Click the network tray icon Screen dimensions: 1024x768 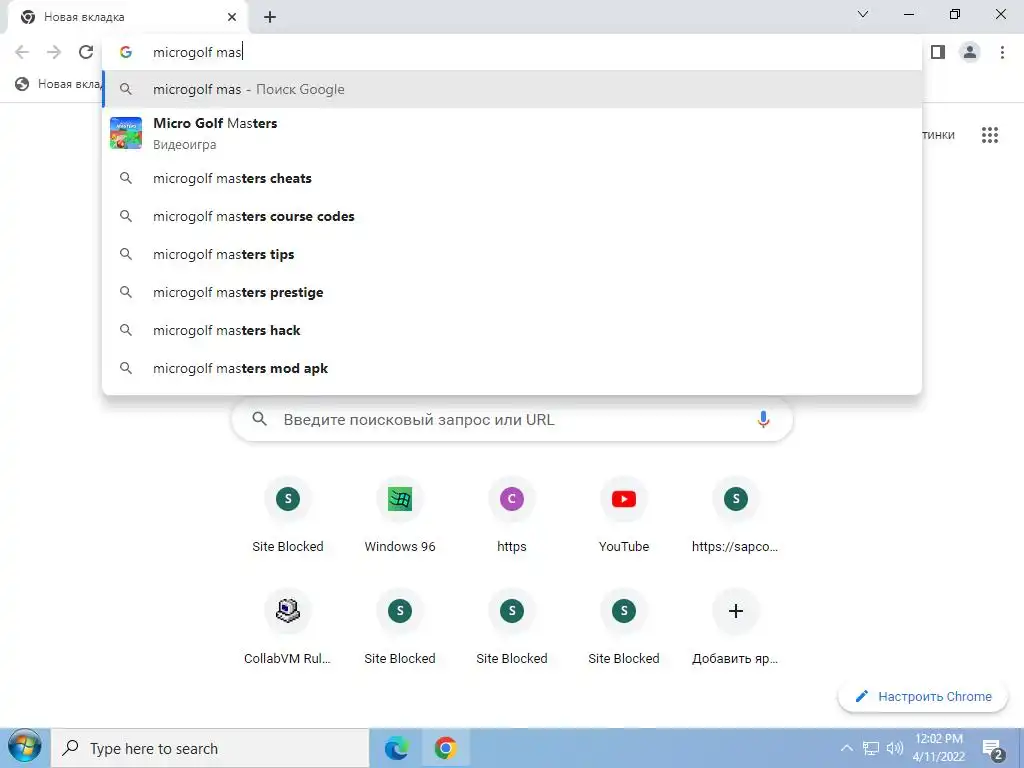coord(870,748)
